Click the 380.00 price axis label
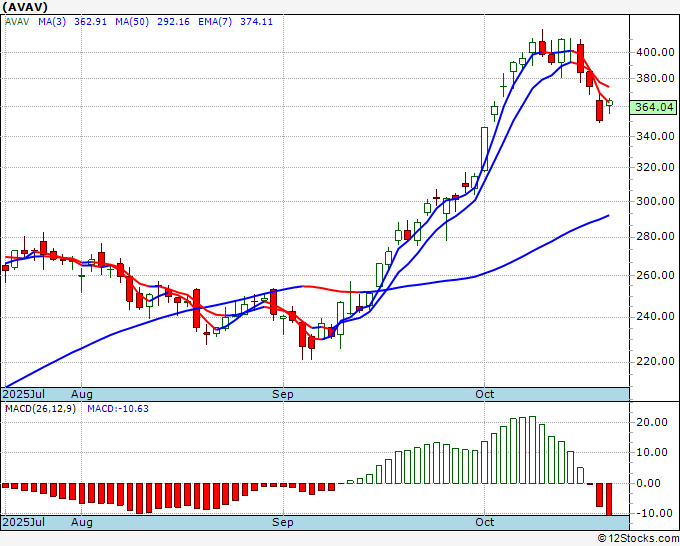Screen dimensions: 680x546 coord(655,78)
